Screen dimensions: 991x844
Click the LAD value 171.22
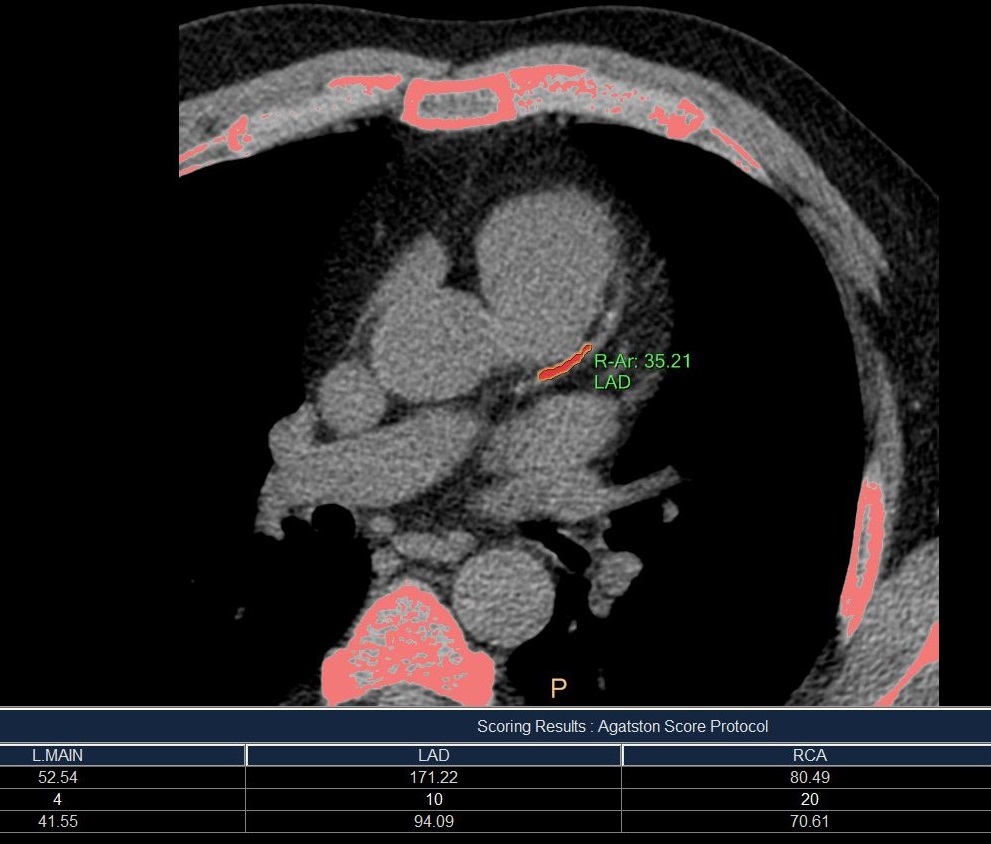(x=434, y=777)
